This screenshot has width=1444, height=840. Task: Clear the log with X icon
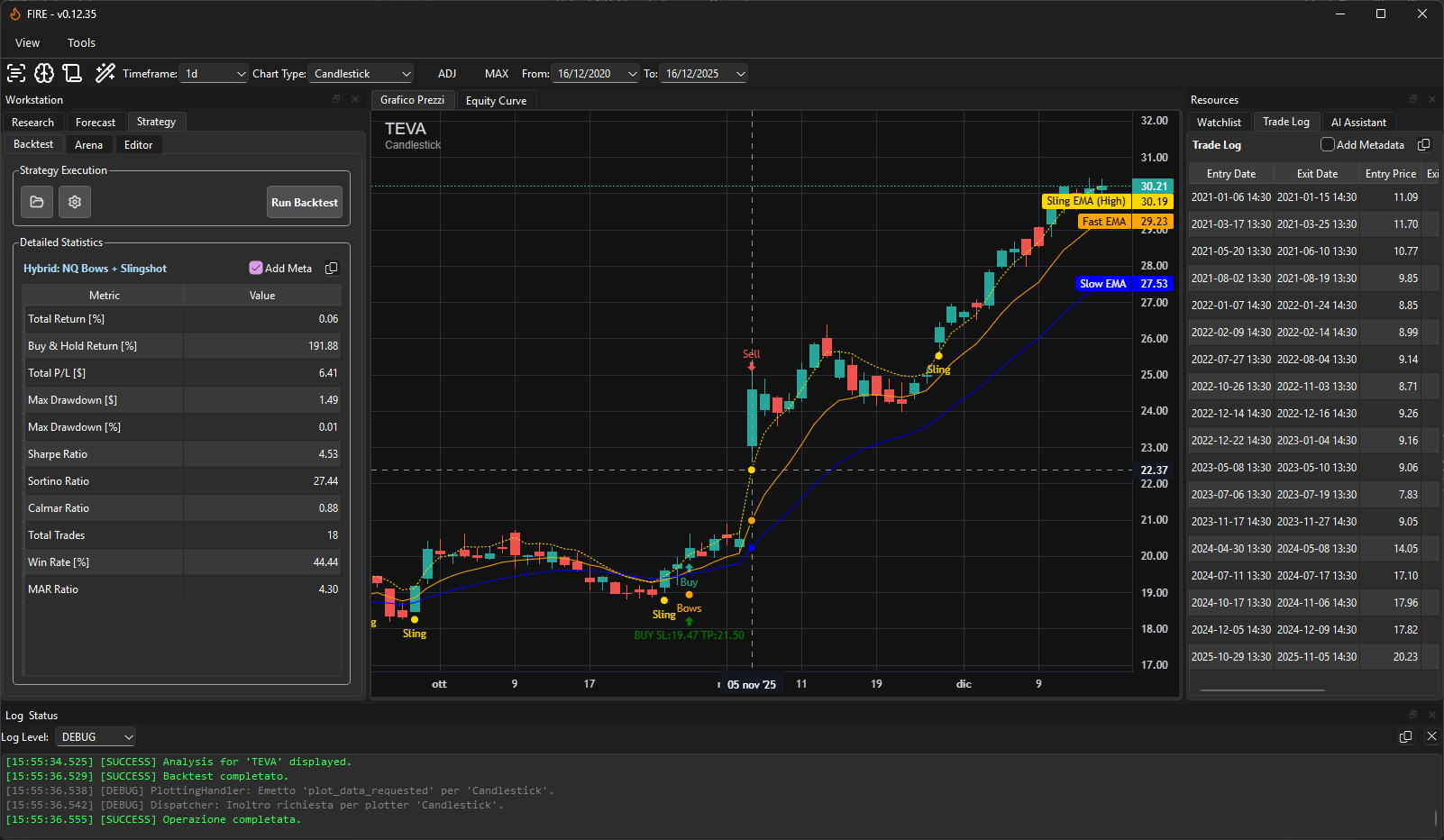(1430, 736)
